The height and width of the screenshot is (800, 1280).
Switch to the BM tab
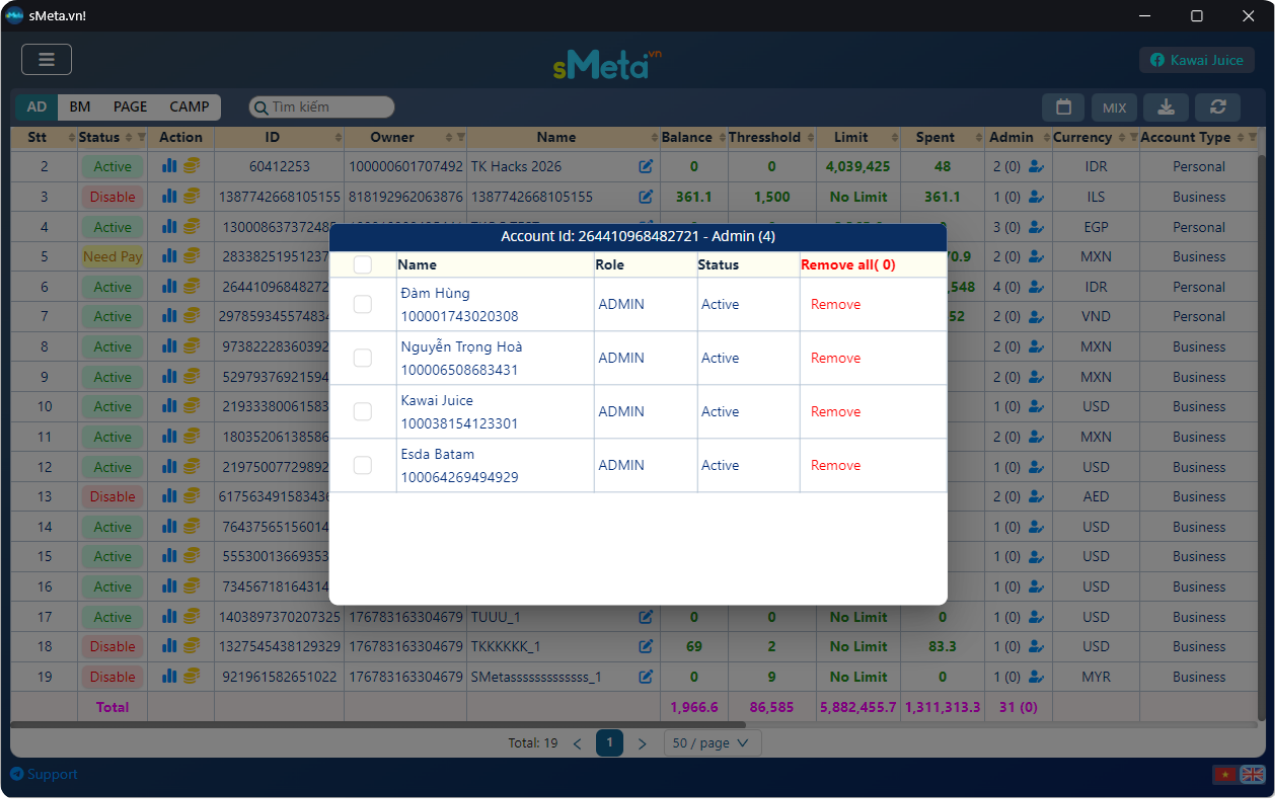(x=80, y=107)
